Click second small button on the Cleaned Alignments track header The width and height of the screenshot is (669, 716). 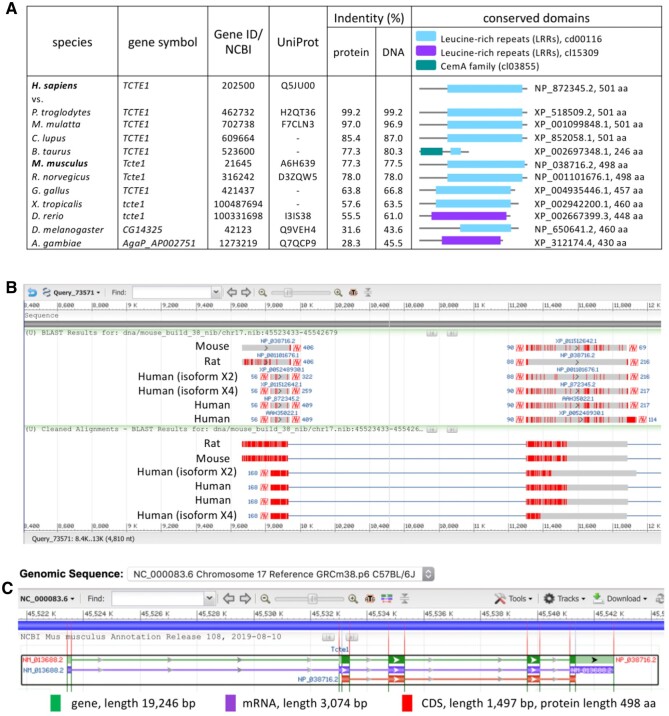[x=452, y=429]
